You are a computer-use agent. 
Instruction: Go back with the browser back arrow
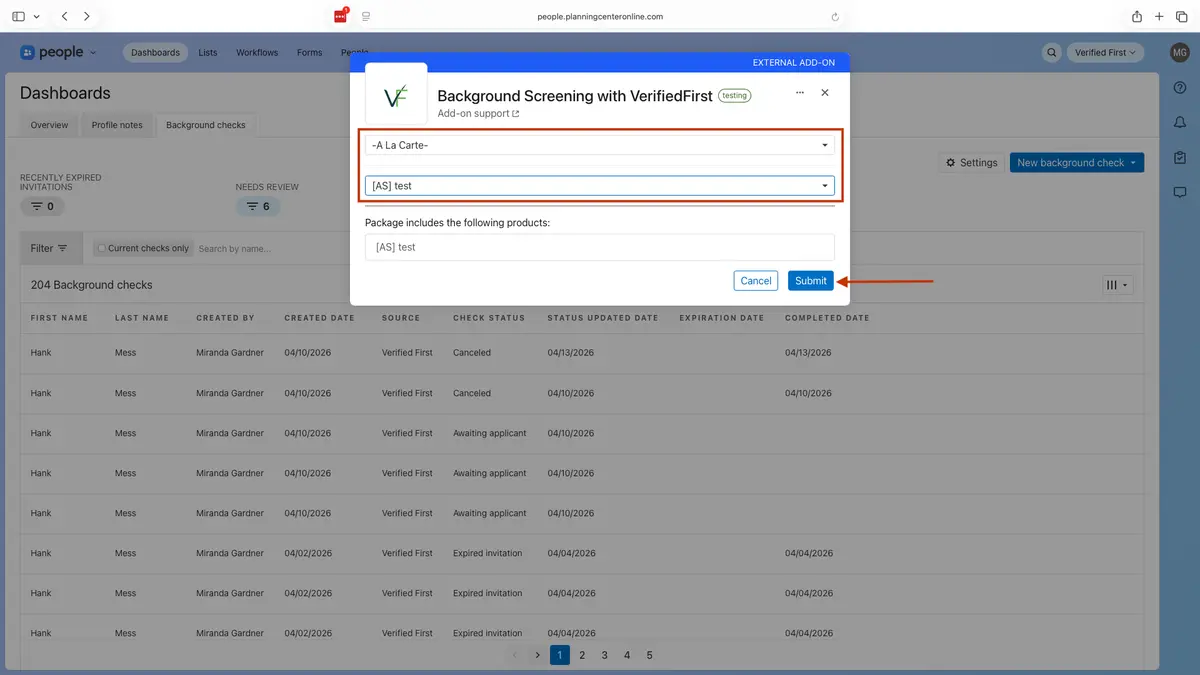coord(64,17)
